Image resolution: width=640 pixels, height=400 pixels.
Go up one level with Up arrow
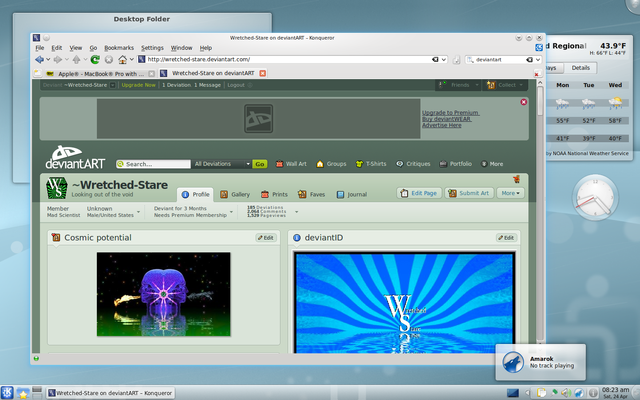76,60
